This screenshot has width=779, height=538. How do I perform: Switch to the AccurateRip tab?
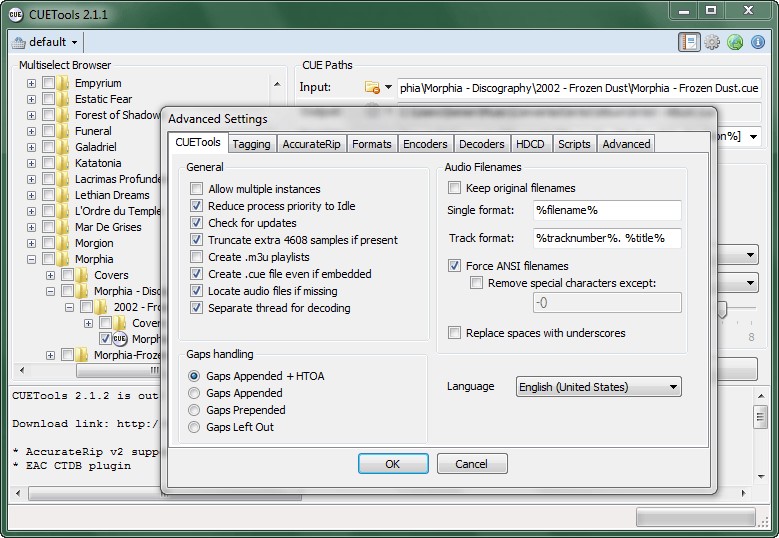click(x=311, y=144)
